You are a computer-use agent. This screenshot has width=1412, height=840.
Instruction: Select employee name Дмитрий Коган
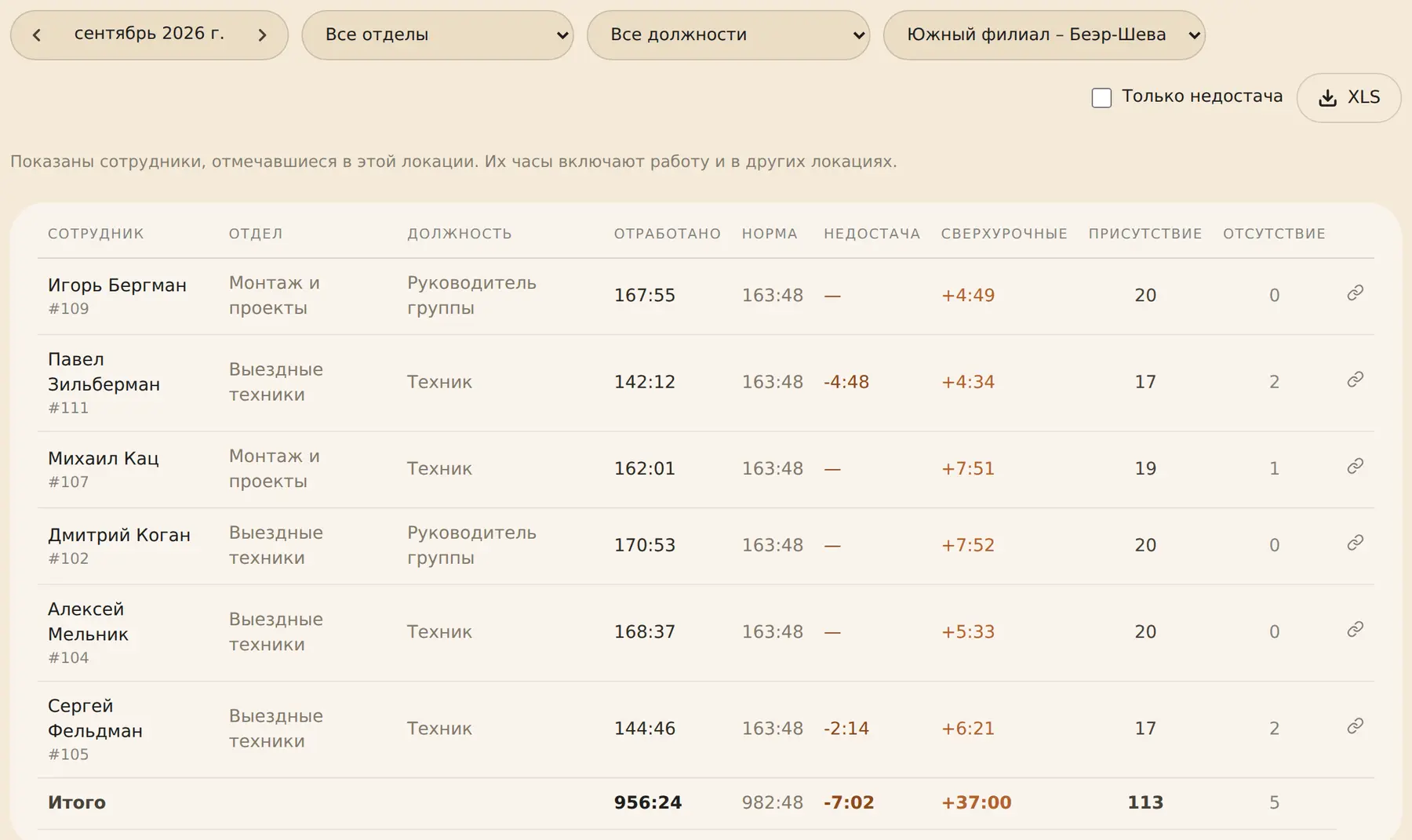pos(119,535)
